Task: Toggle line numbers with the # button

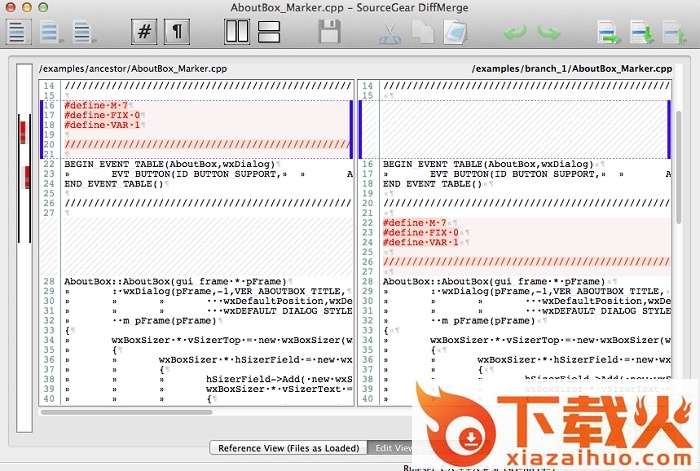Action: click(144, 31)
